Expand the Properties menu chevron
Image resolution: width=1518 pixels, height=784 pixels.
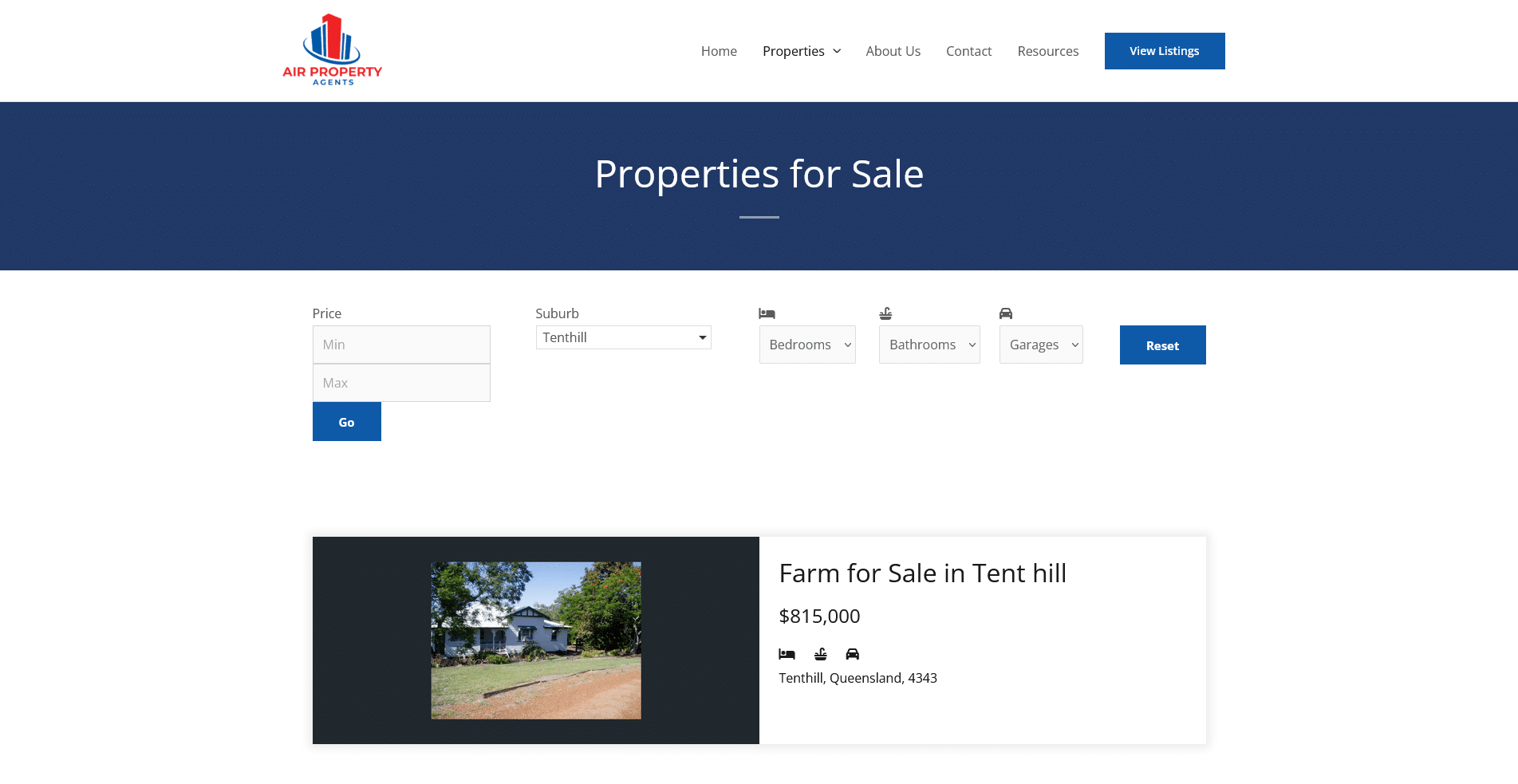837,51
